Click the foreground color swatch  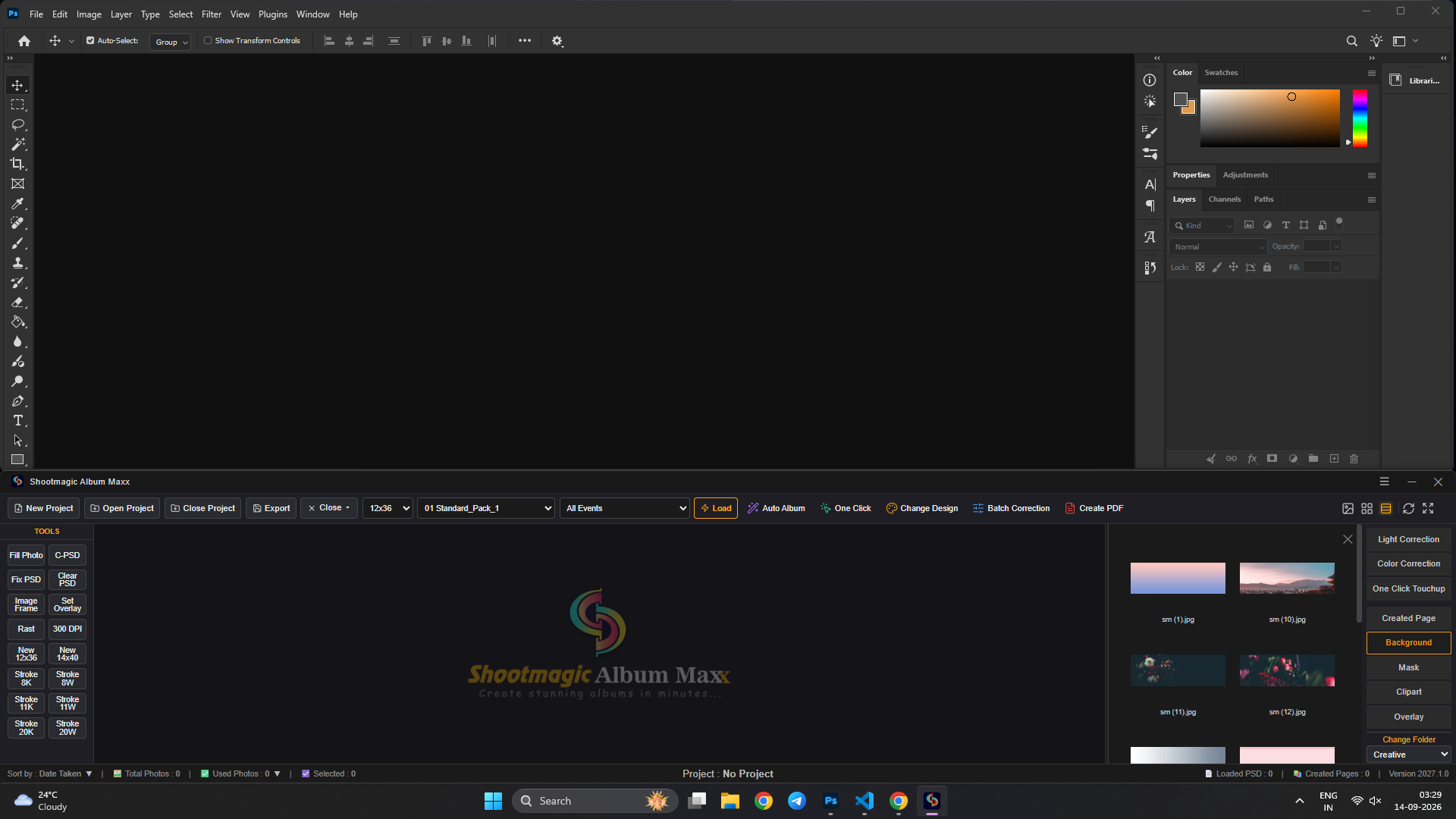(1181, 99)
